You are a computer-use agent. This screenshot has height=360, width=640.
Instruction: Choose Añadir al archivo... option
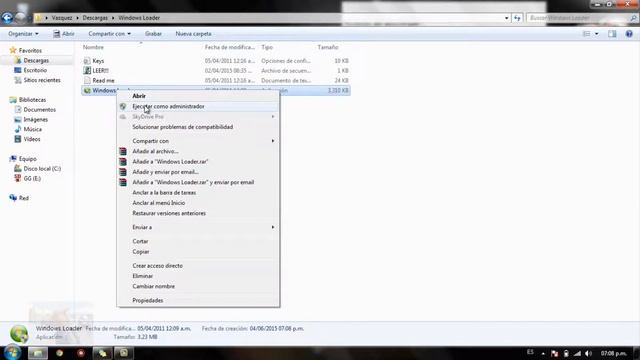coord(155,151)
